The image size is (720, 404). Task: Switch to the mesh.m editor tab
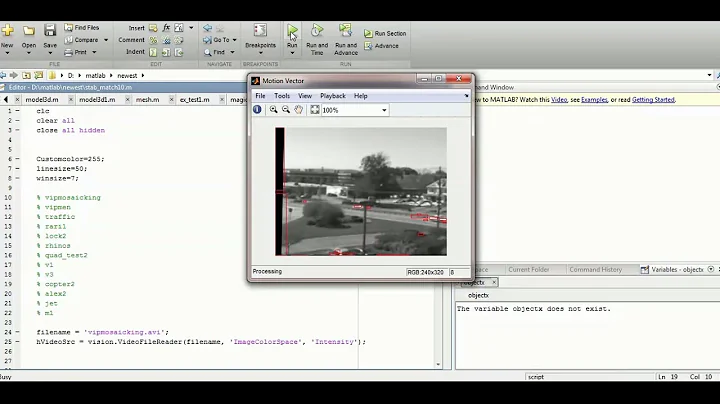click(x=147, y=100)
